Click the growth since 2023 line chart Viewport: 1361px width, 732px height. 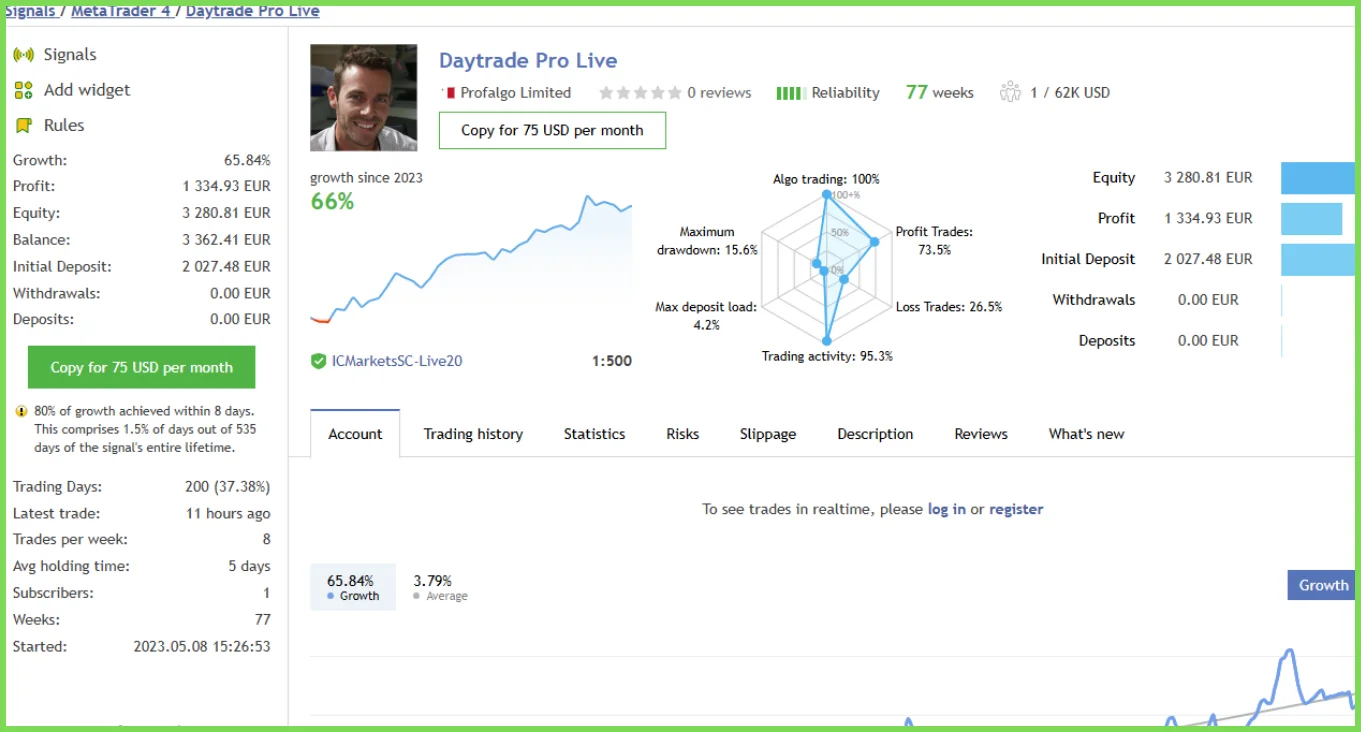(x=471, y=258)
